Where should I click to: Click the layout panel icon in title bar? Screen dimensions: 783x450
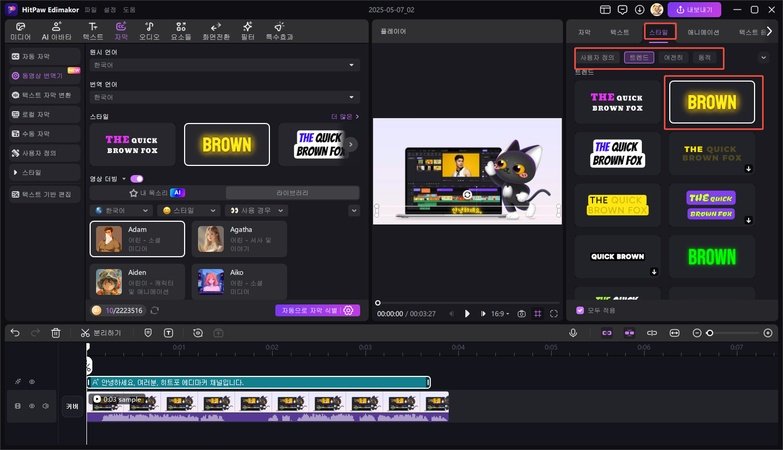[x=605, y=9]
